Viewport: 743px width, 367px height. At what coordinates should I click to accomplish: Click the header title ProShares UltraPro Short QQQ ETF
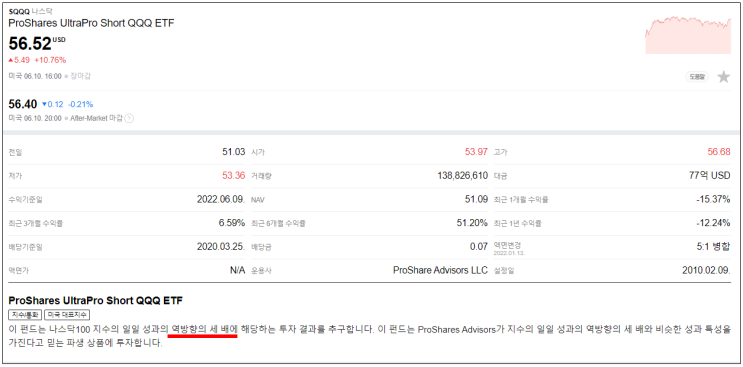pyautogui.click(x=91, y=24)
